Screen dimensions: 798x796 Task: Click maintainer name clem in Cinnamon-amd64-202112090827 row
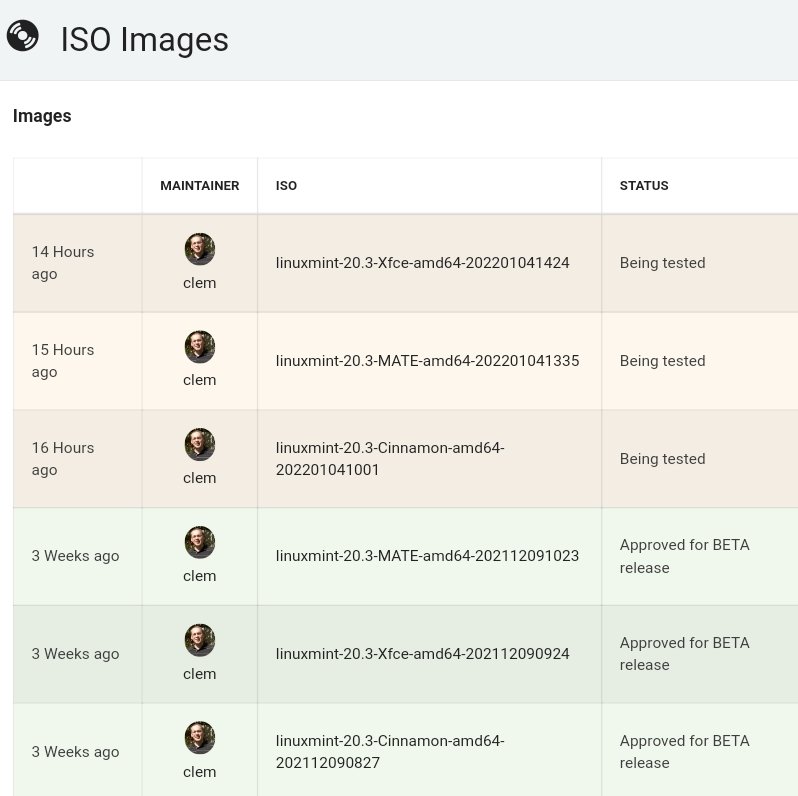[x=200, y=772]
